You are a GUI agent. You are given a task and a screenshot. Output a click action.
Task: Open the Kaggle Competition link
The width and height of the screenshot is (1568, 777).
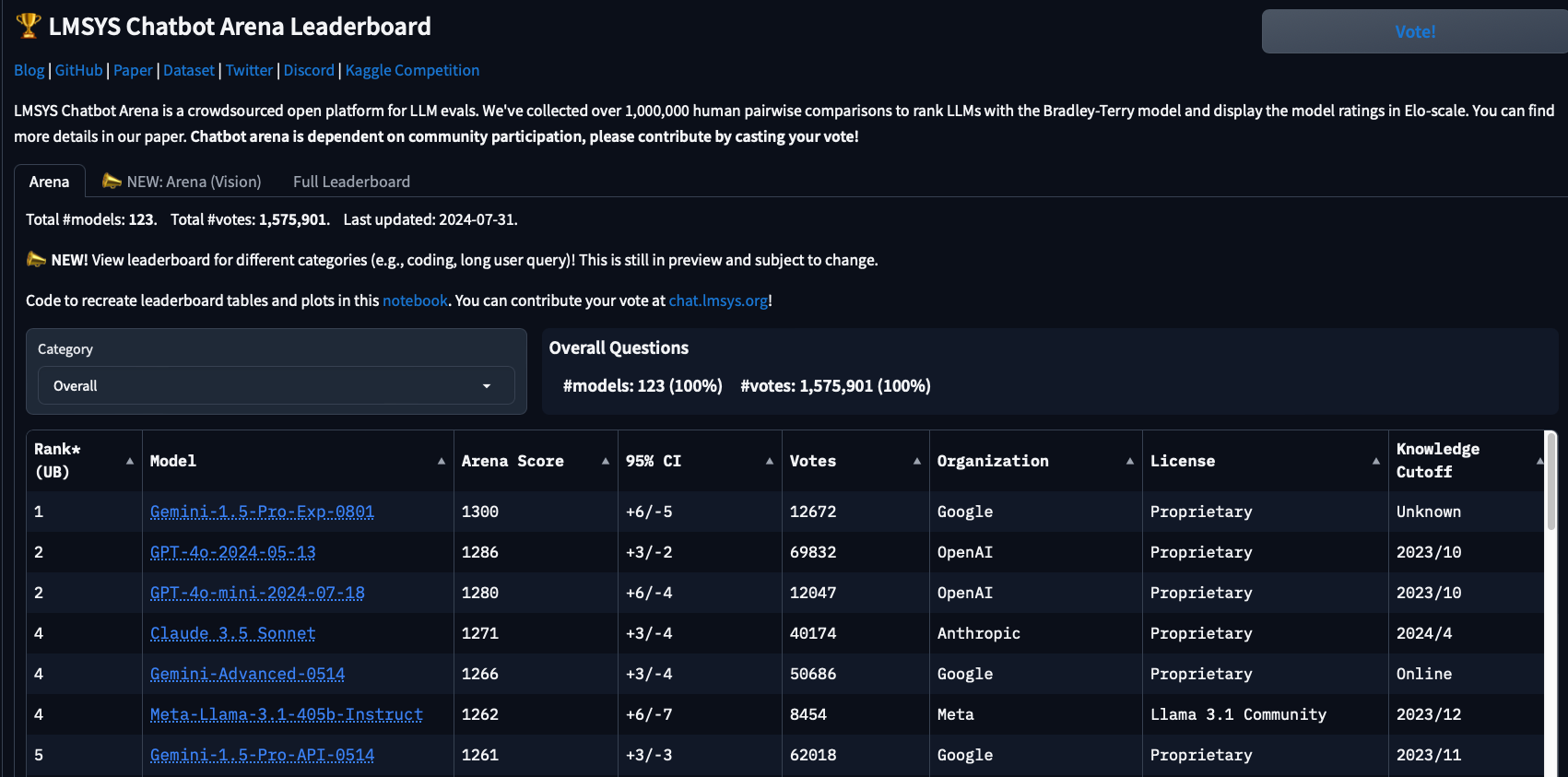point(412,70)
